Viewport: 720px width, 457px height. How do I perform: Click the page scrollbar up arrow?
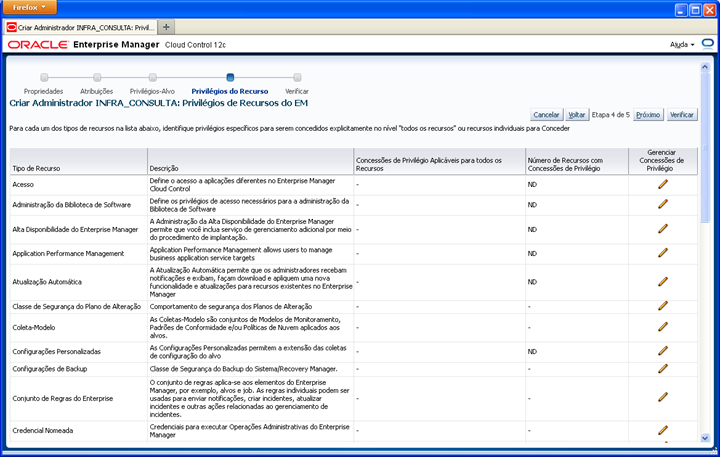coord(705,67)
